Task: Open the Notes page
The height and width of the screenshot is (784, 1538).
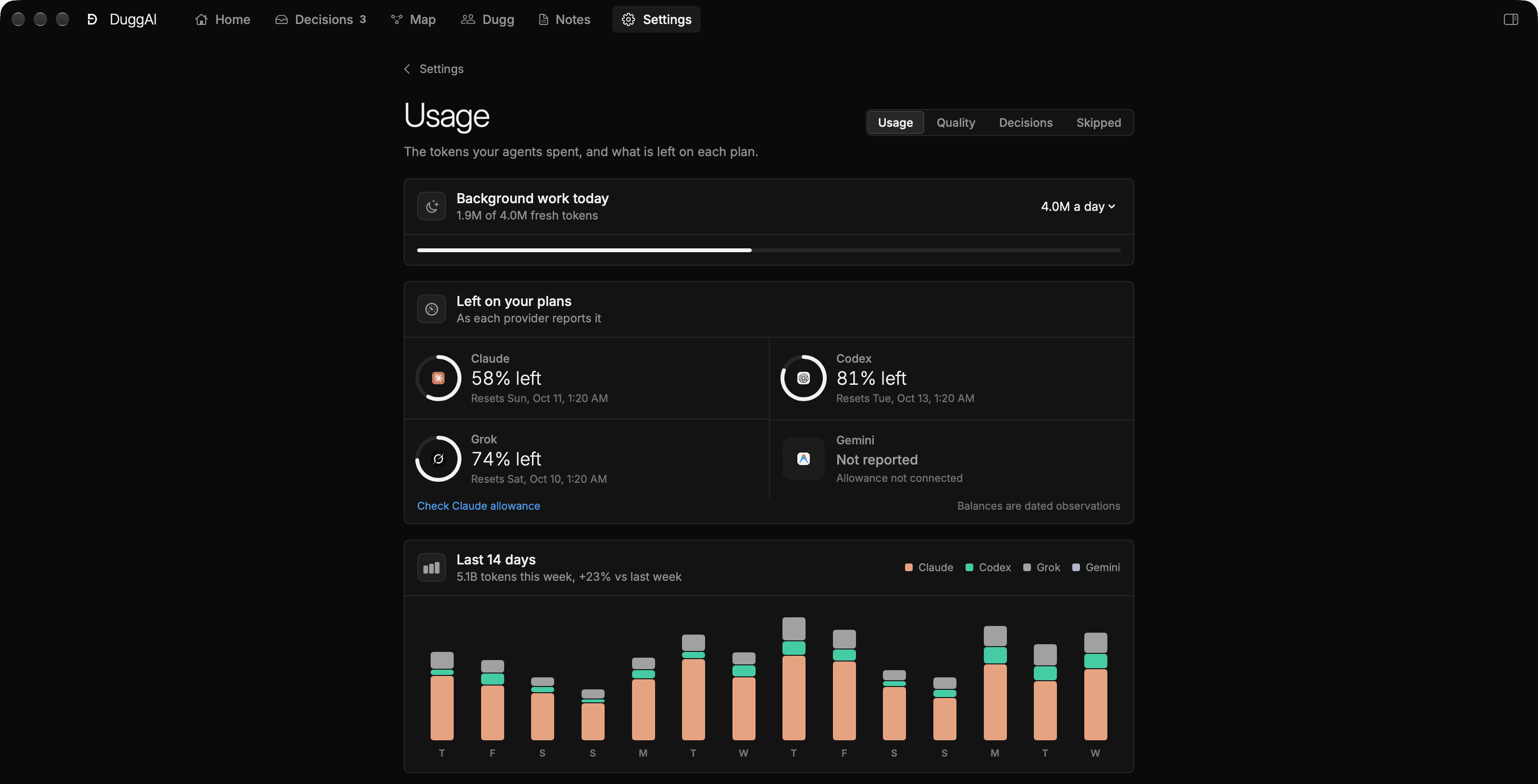Action: coord(564,20)
